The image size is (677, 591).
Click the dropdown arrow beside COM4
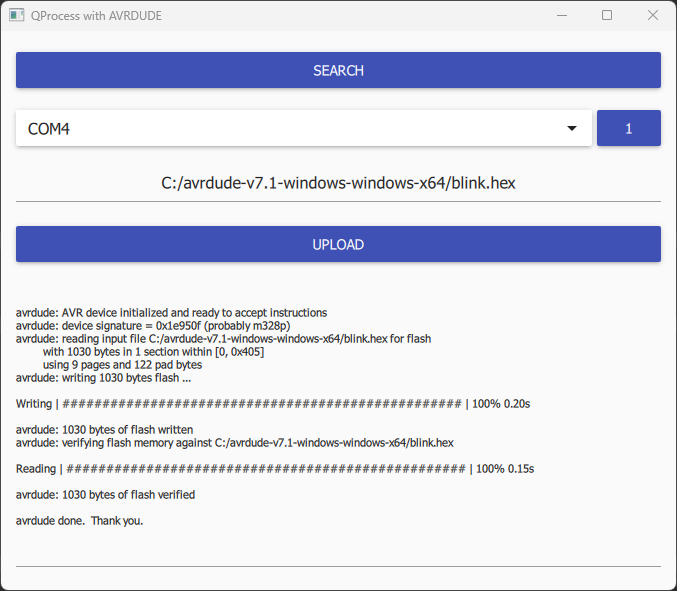(x=572, y=128)
